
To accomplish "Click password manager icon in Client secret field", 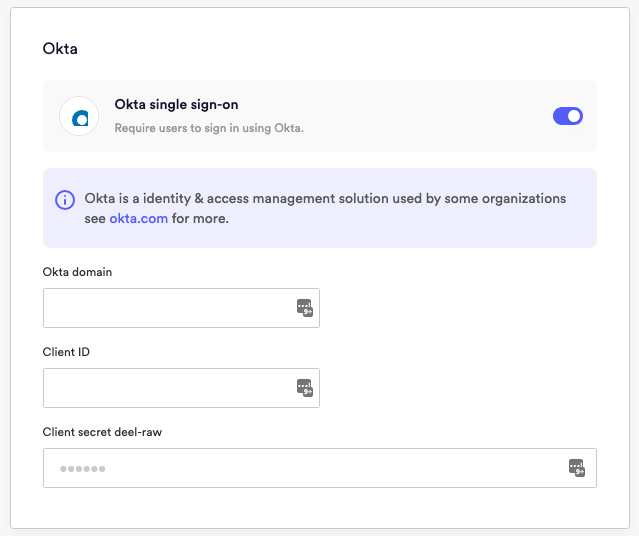I will 577,468.
